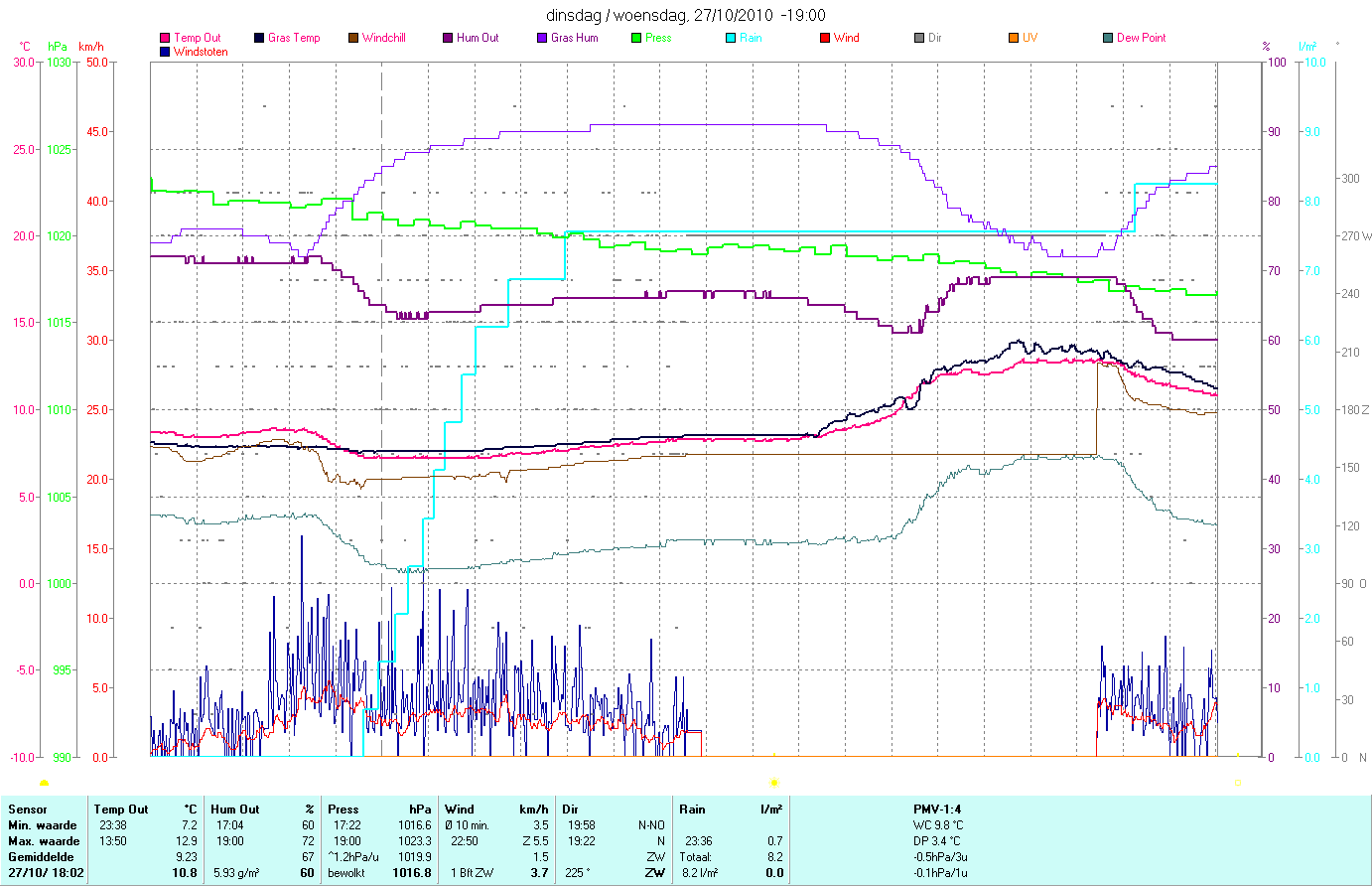Click the chart date title text
1372x886 pixels.
click(686, 15)
